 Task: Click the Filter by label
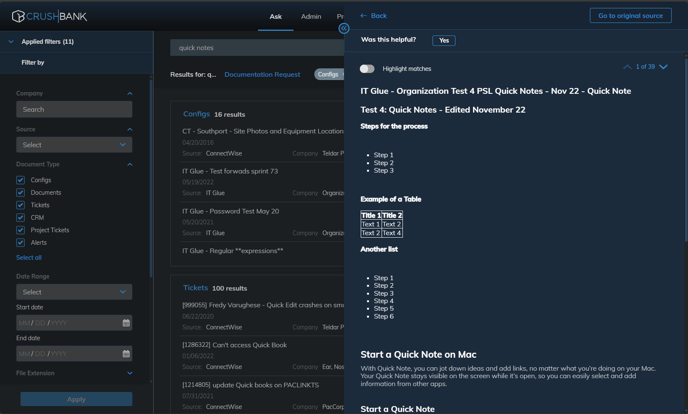coord(33,63)
